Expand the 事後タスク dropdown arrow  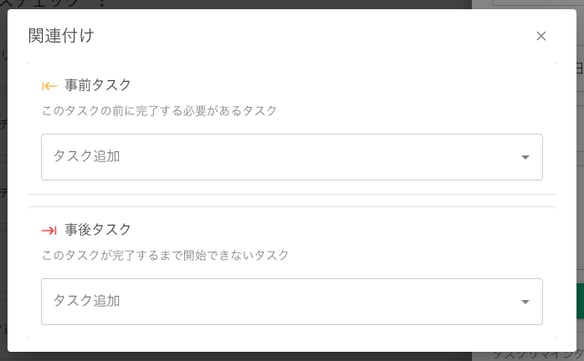(x=525, y=302)
